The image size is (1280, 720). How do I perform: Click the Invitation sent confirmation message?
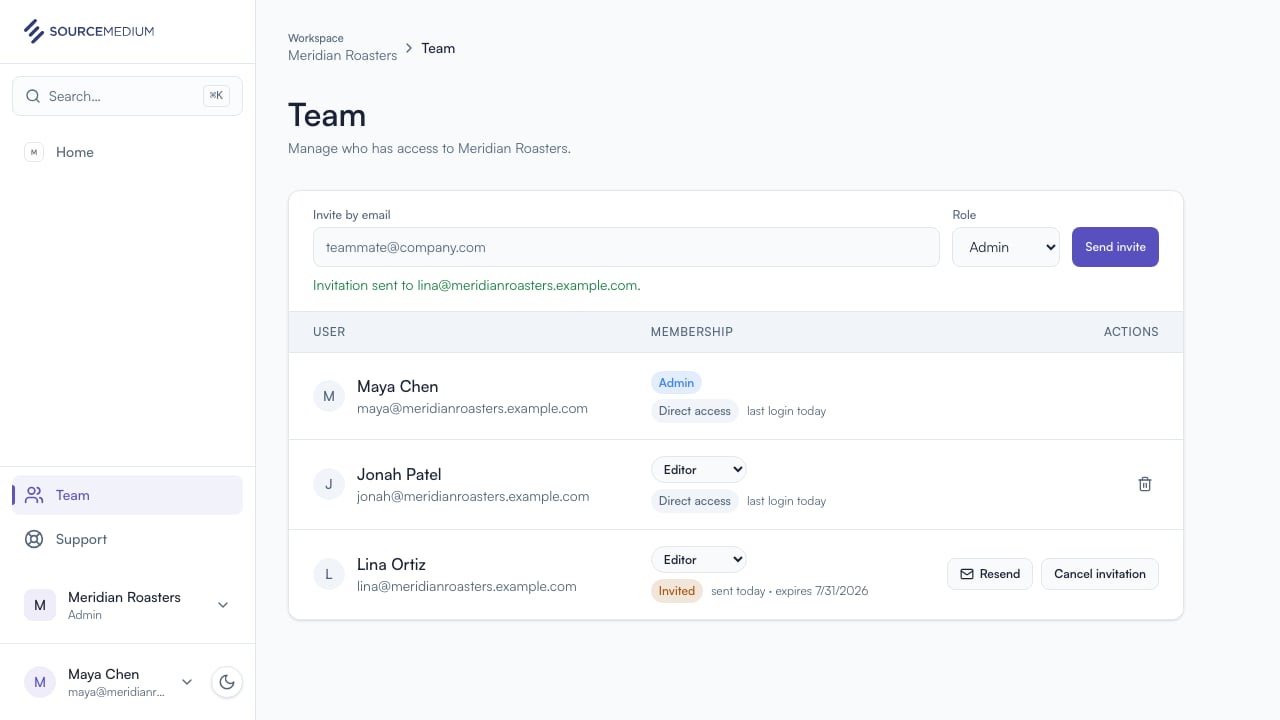coord(477,285)
